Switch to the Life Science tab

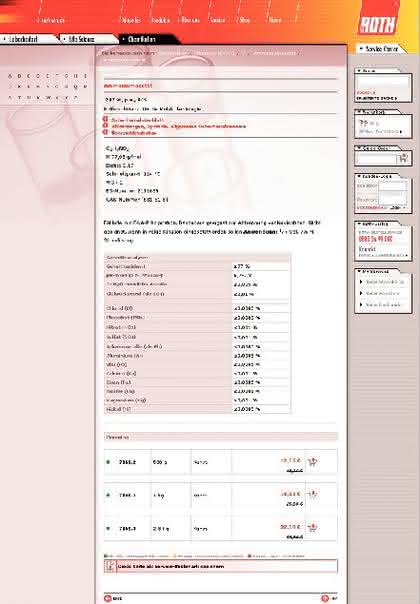pos(81,39)
